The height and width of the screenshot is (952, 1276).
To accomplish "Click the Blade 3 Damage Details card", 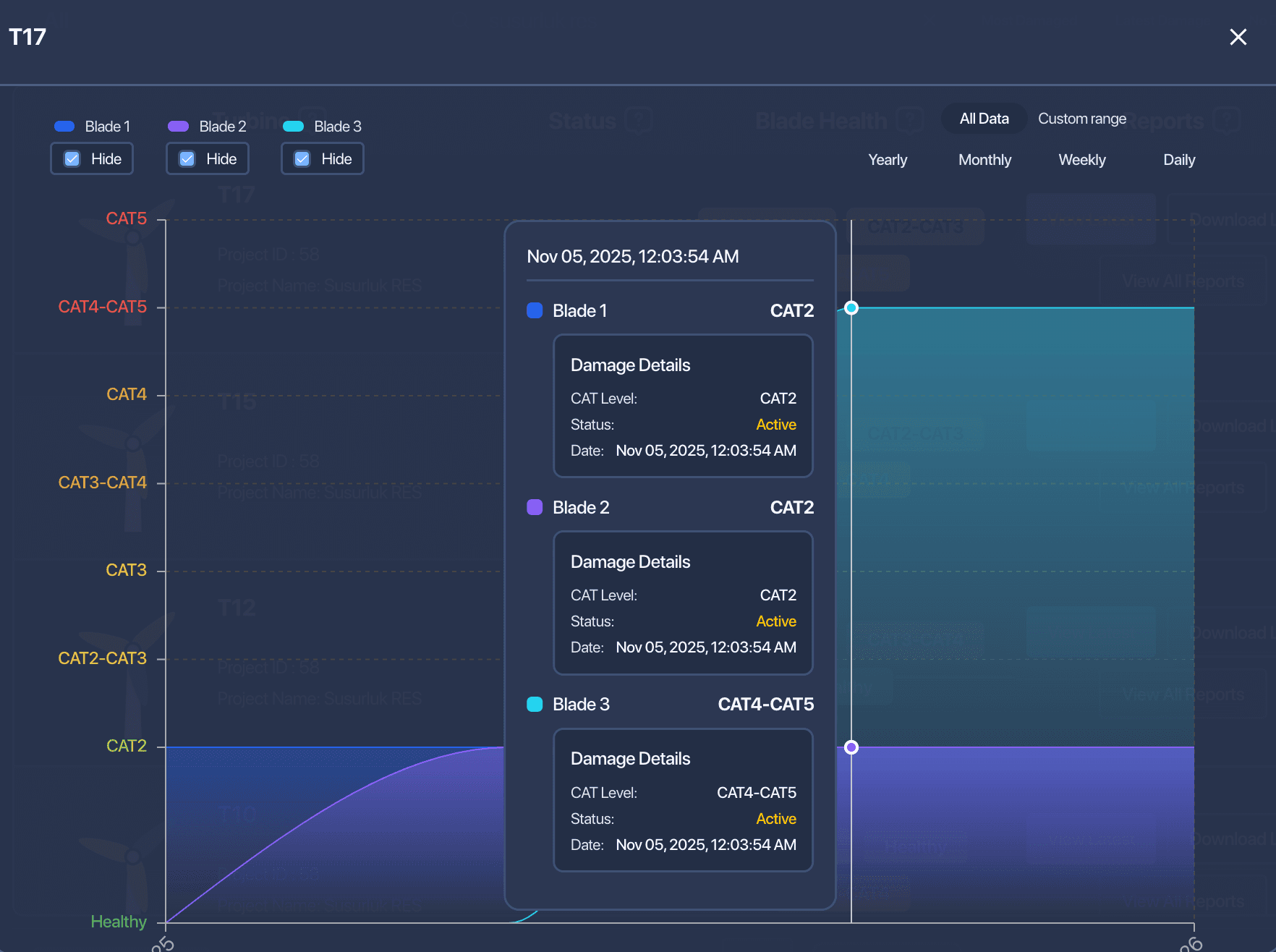I will click(683, 800).
